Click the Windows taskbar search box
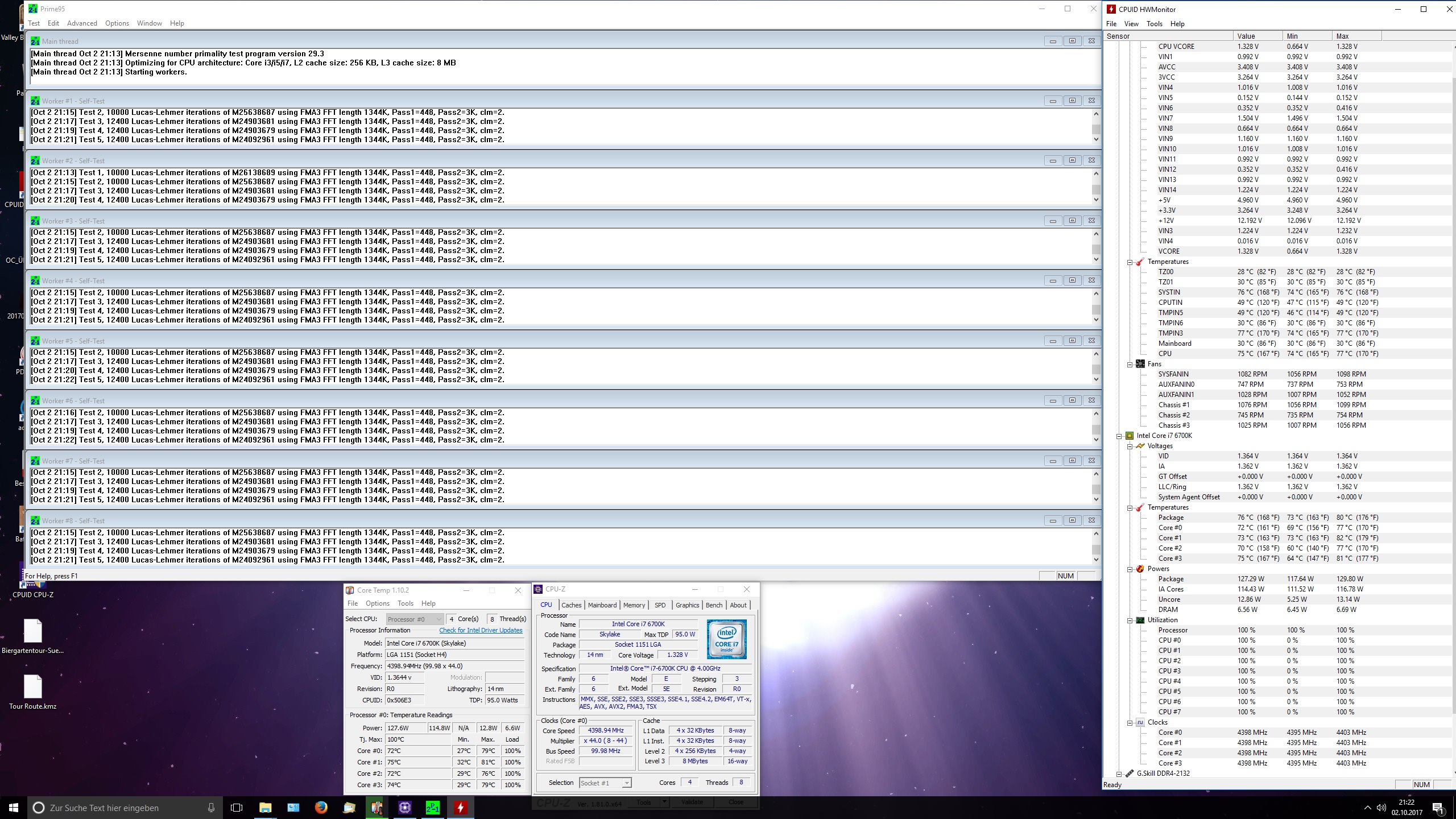 coord(114,807)
